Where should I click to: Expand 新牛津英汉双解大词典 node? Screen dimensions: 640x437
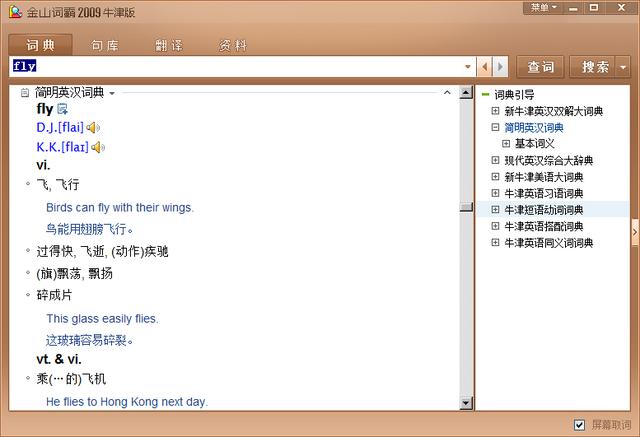(x=496, y=111)
